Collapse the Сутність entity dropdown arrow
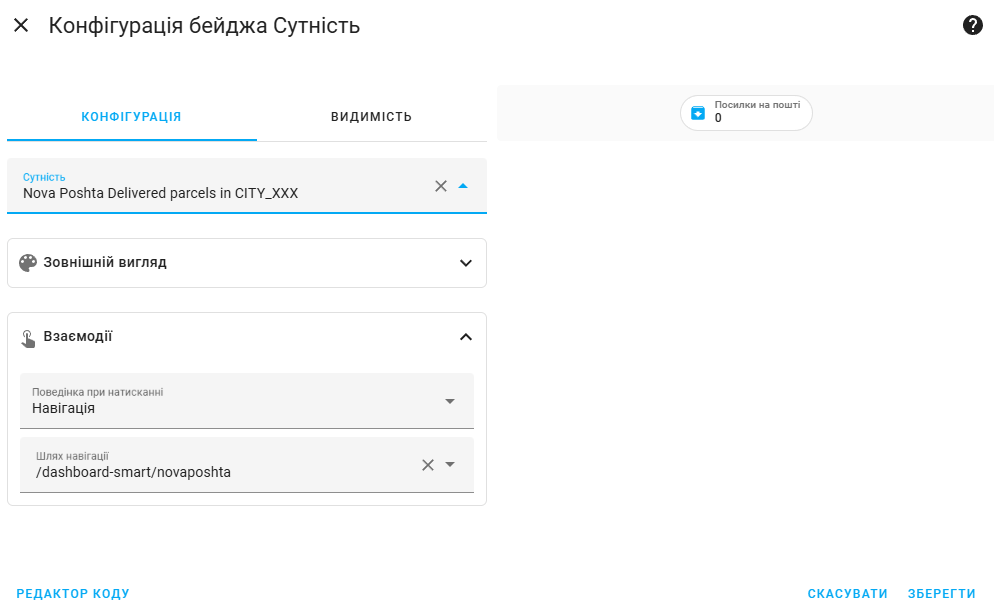 [x=463, y=186]
